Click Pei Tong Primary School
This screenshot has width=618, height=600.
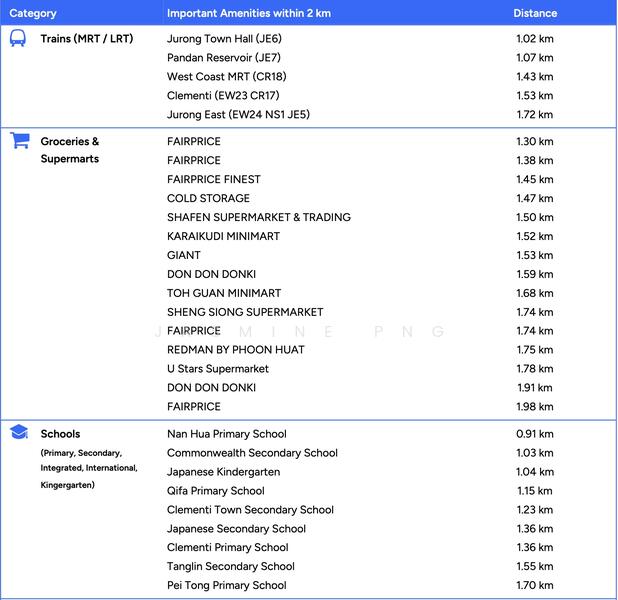pyautogui.click(x=226, y=586)
